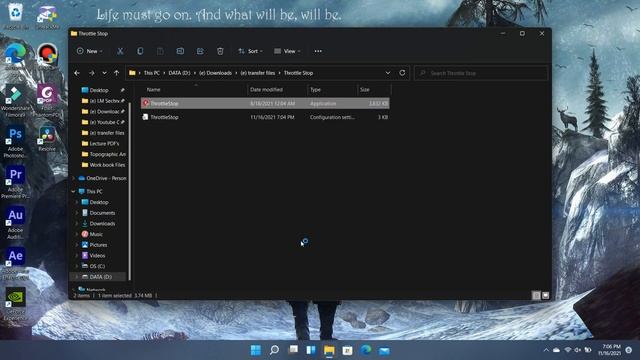The image size is (640, 360).
Task: Show hidden system tray icons
Action: (x=546, y=350)
